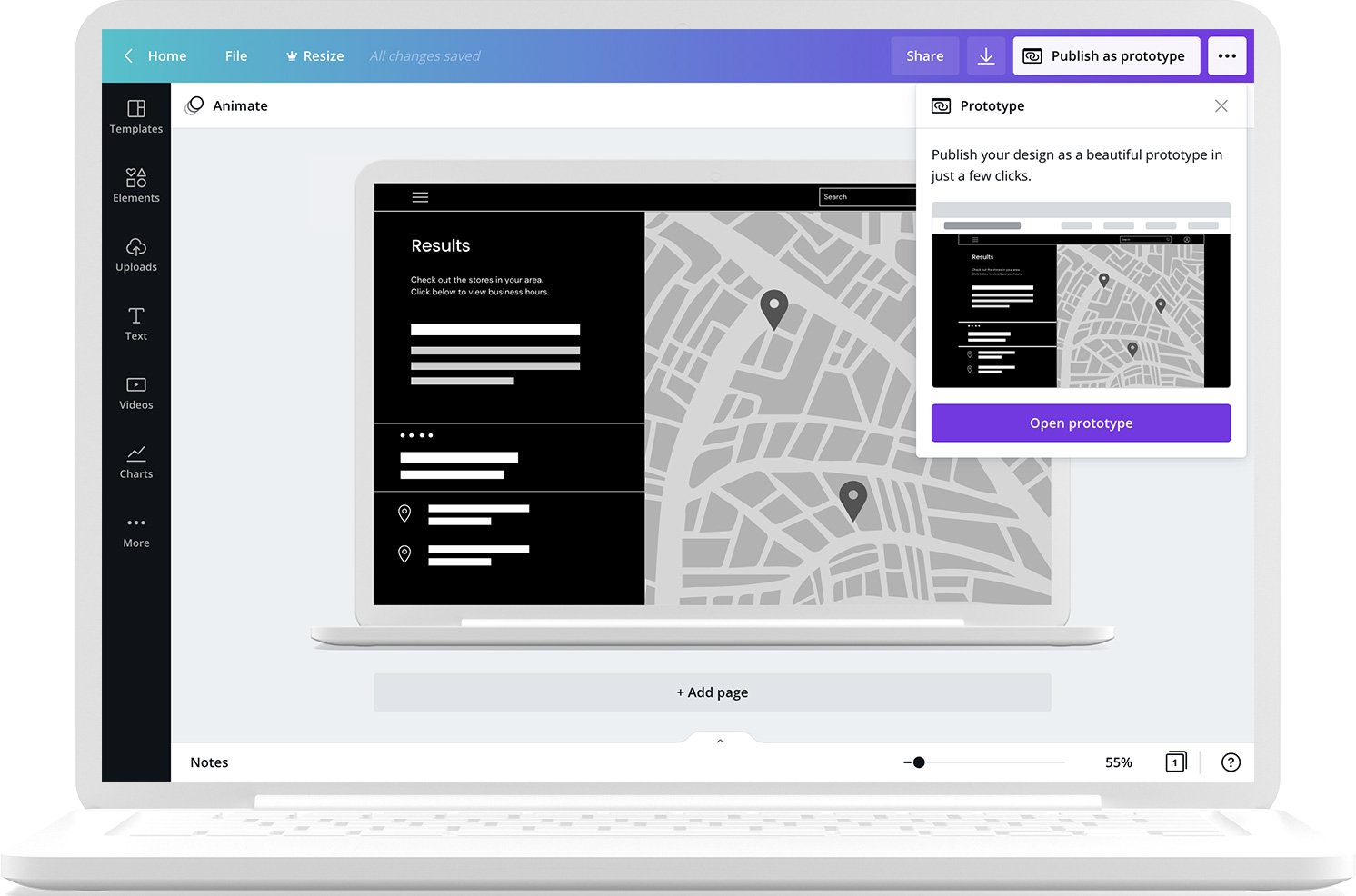Close the Prototype panel
Image resolution: width=1356 pixels, height=896 pixels.
(x=1221, y=106)
